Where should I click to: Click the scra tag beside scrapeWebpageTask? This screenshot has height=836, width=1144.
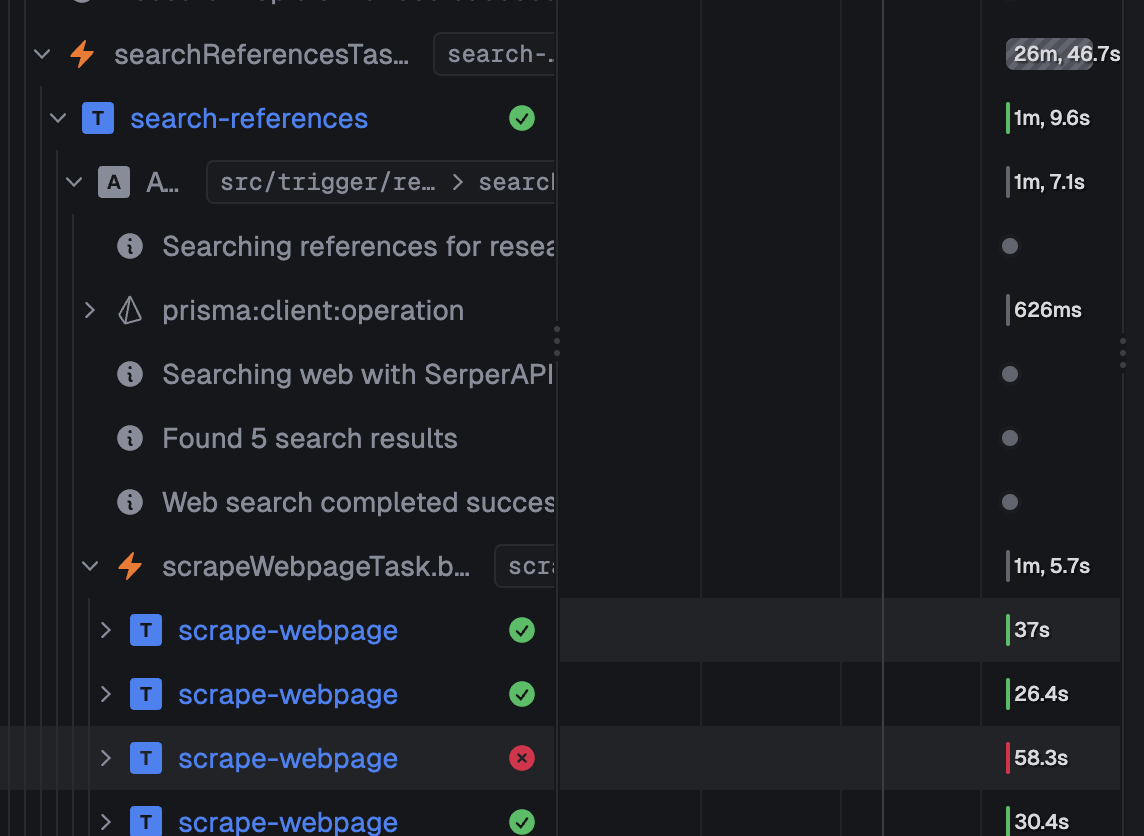[x=525, y=566]
